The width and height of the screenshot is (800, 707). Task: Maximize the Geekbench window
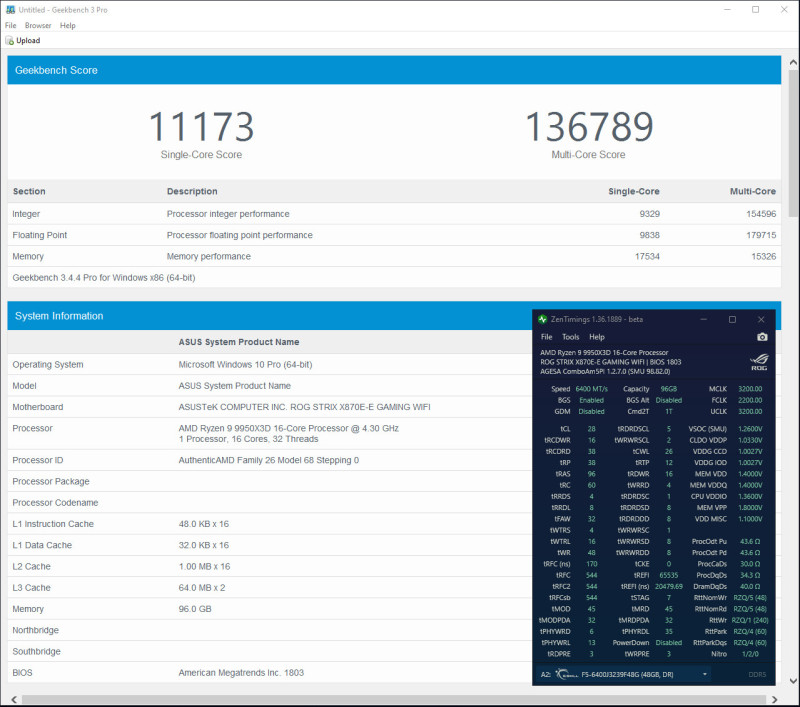coord(756,9)
